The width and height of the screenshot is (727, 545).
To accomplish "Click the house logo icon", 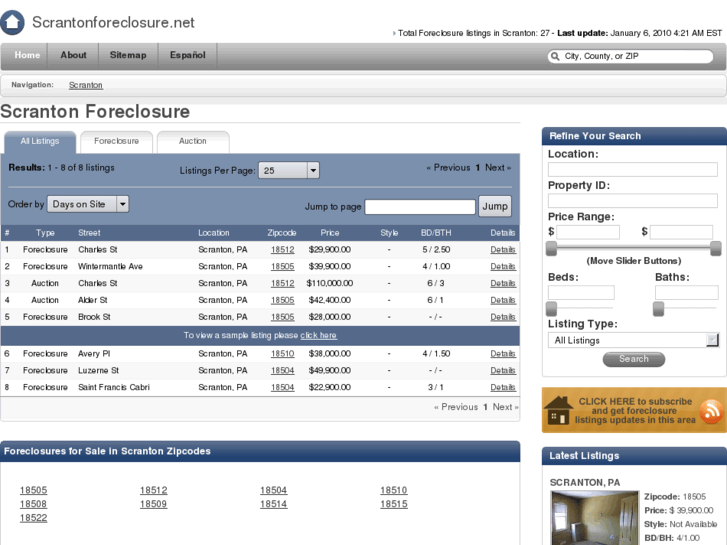I will pyautogui.click(x=12, y=22).
